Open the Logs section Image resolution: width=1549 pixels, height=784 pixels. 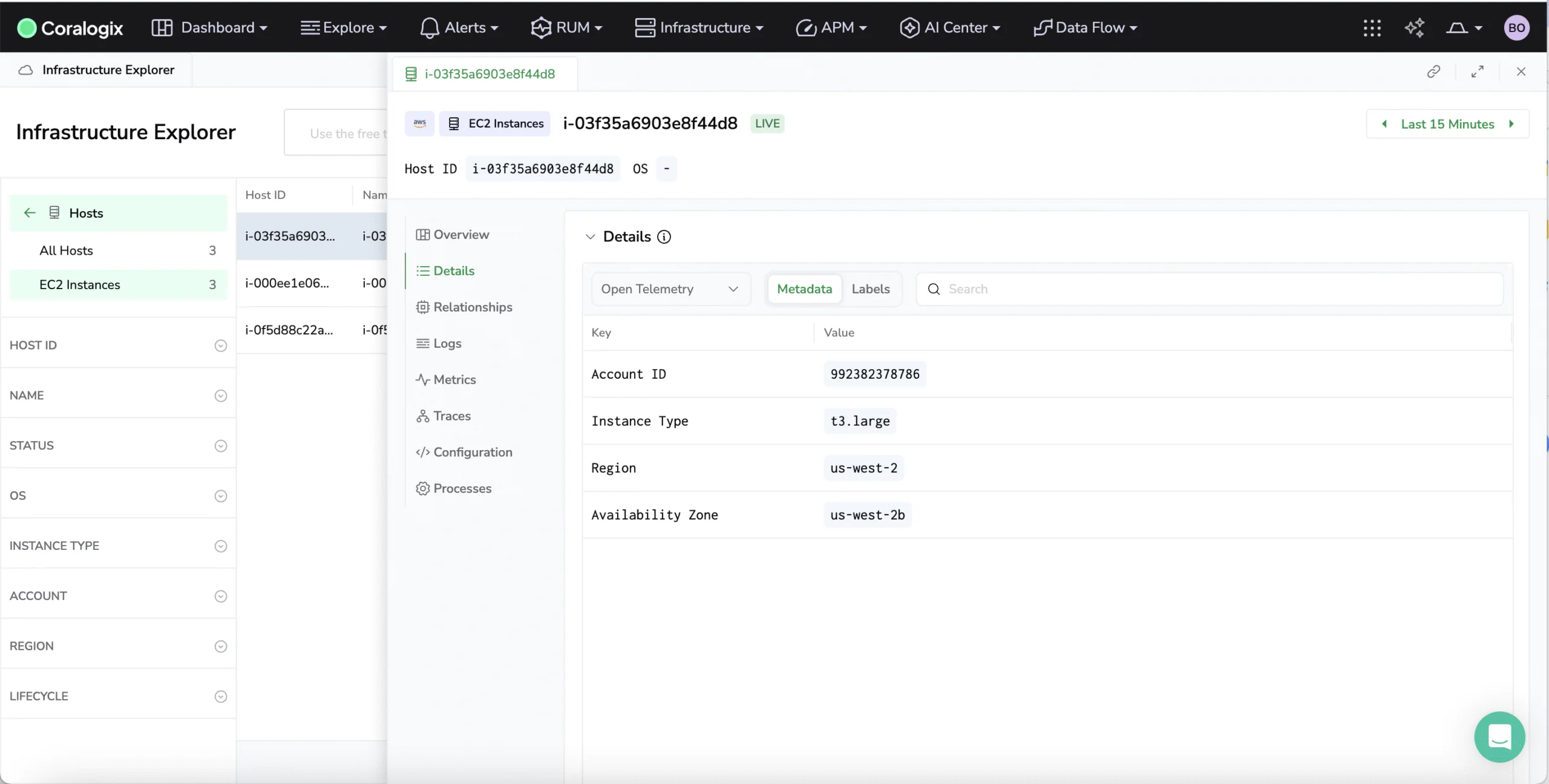click(439, 344)
